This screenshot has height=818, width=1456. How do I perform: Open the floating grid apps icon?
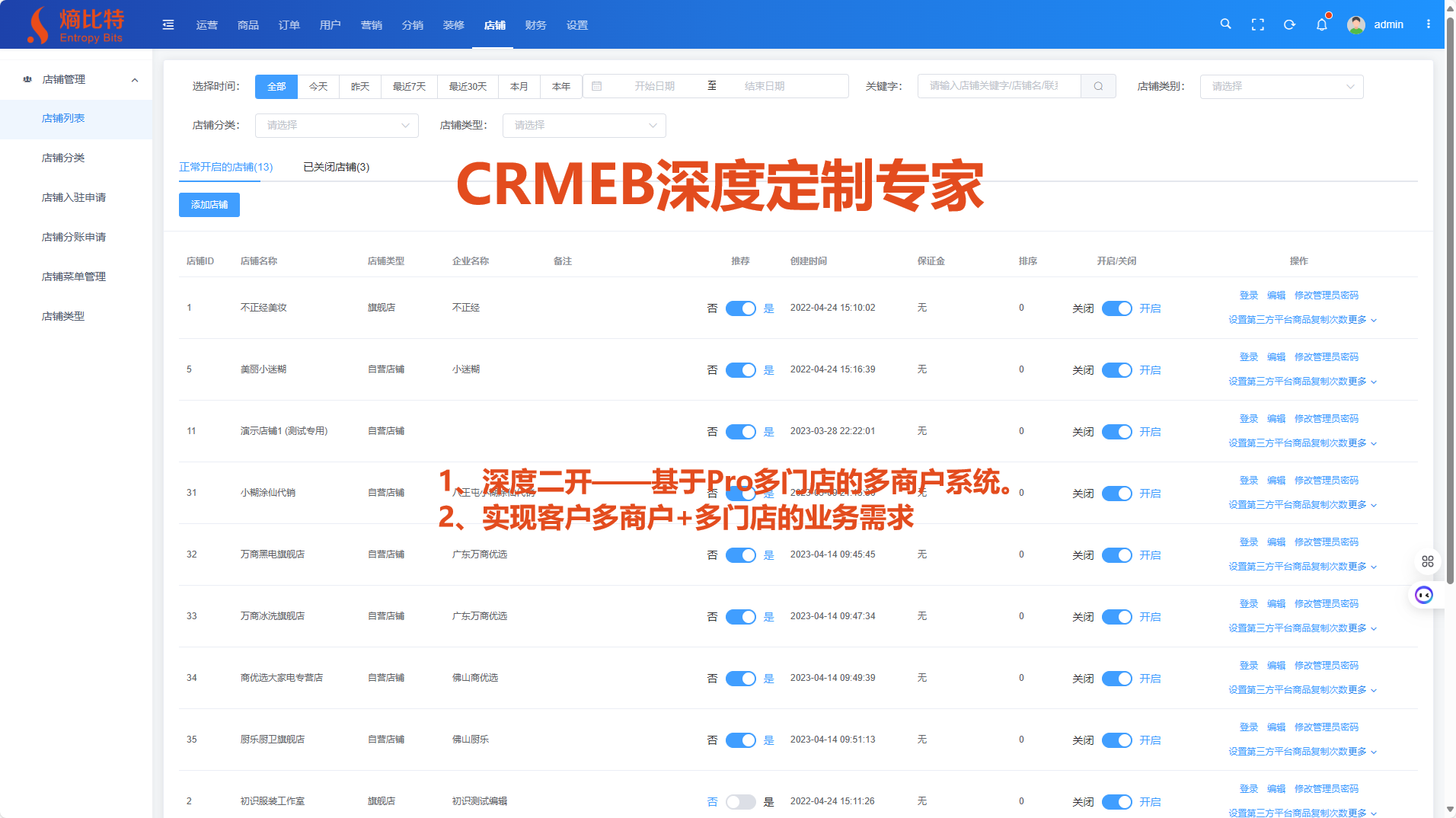[x=1428, y=561]
